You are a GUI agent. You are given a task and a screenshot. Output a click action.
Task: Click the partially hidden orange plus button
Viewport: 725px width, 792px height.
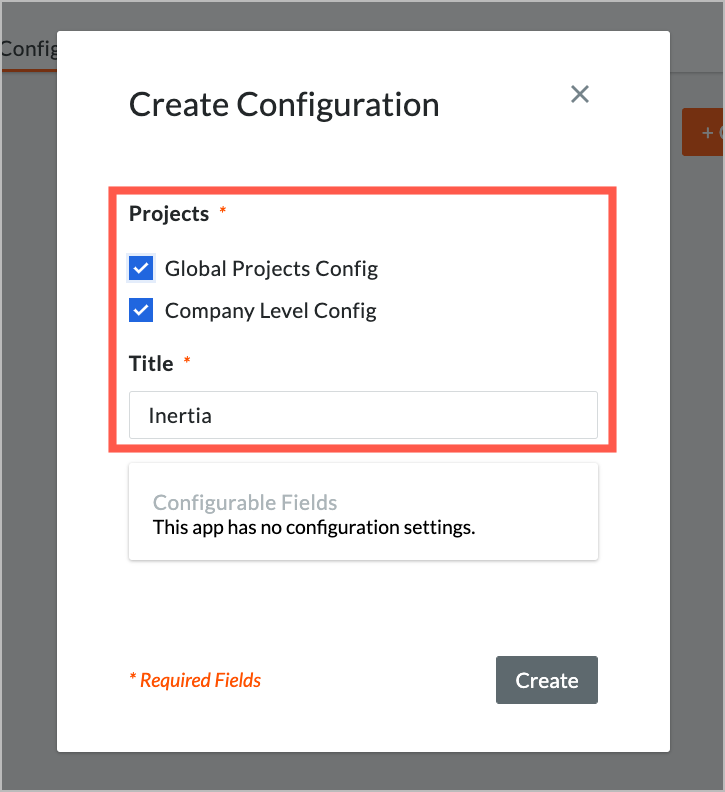(x=703, y=132)
